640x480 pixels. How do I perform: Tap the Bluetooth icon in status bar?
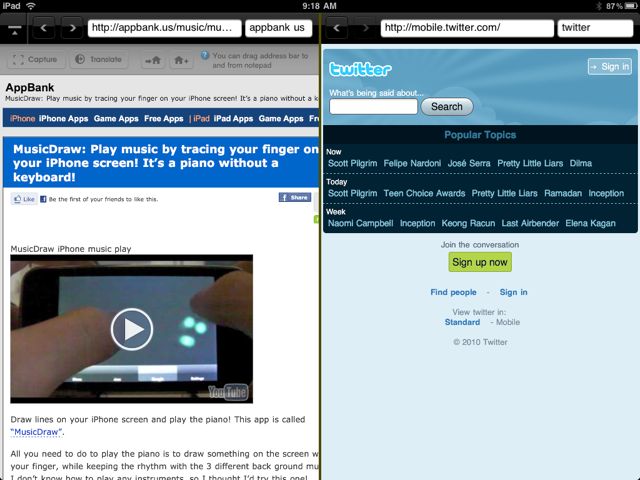click(599, 6)
